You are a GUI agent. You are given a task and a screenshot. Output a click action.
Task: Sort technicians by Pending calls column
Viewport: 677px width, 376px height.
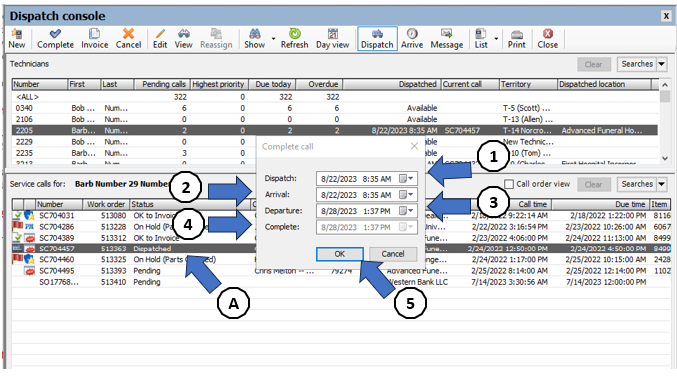point(161,84)
